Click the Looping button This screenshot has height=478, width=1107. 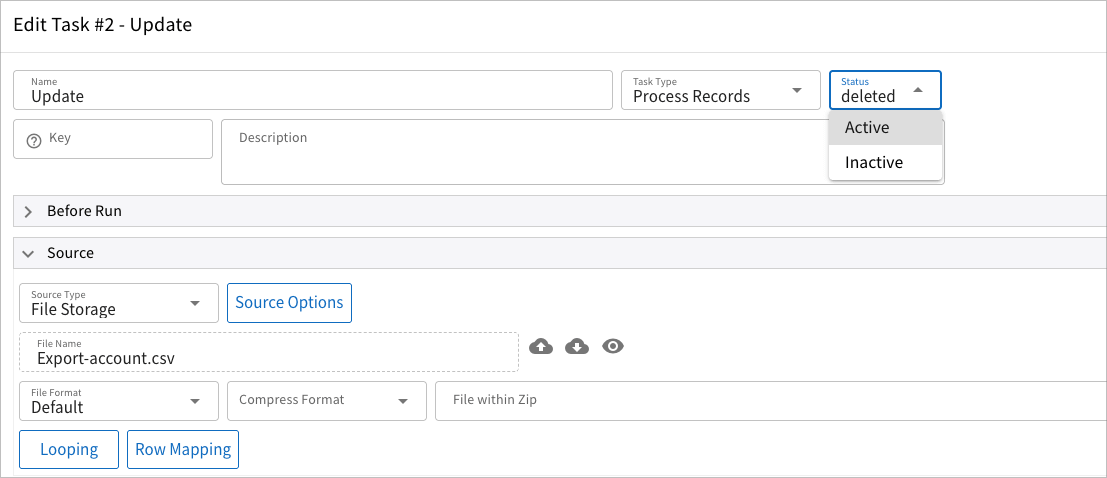[x=69, y=450]
